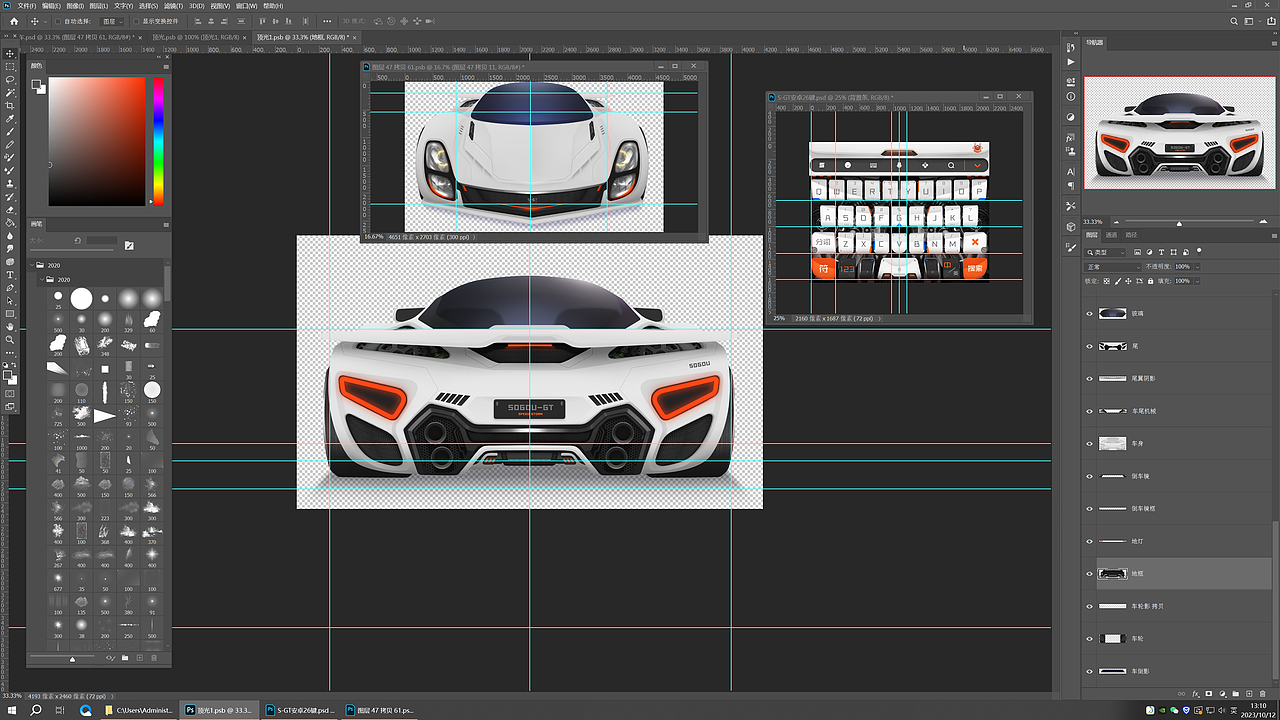
Task: Select the Rectangular Marquee tool
Action: tap(10, 66)
